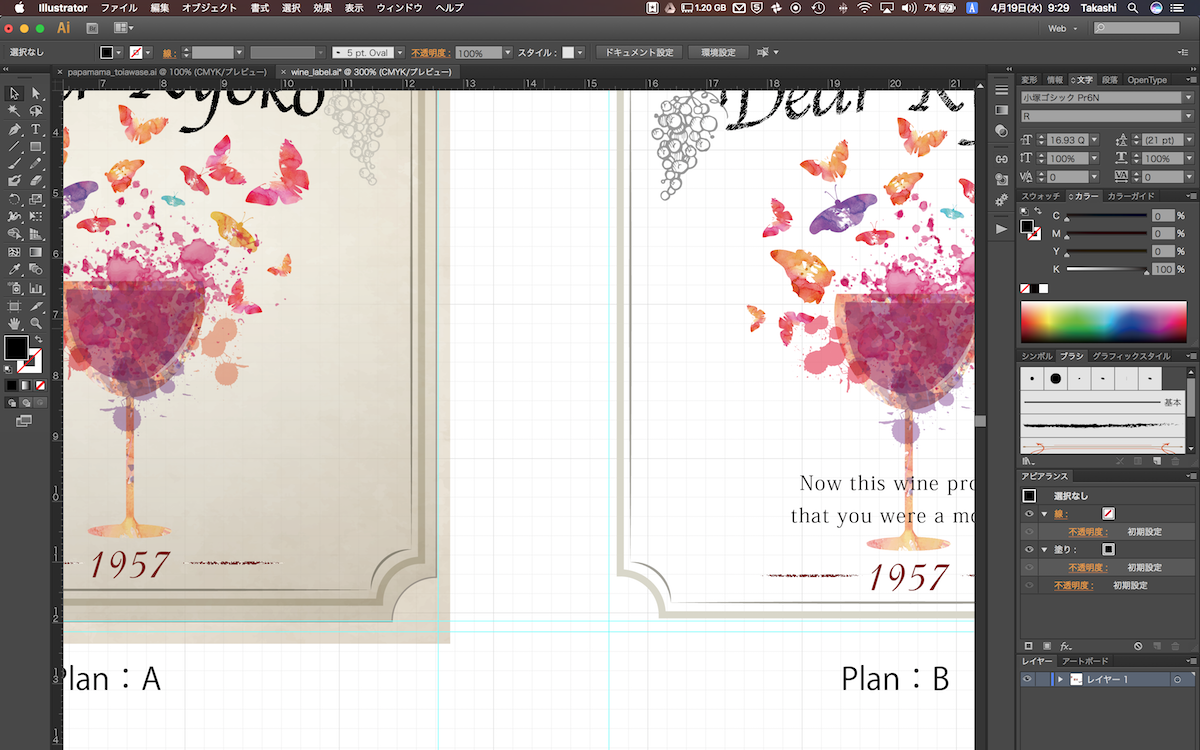
Task: Activate the Eyedropper tool
Action: click(x=14, y=270)
